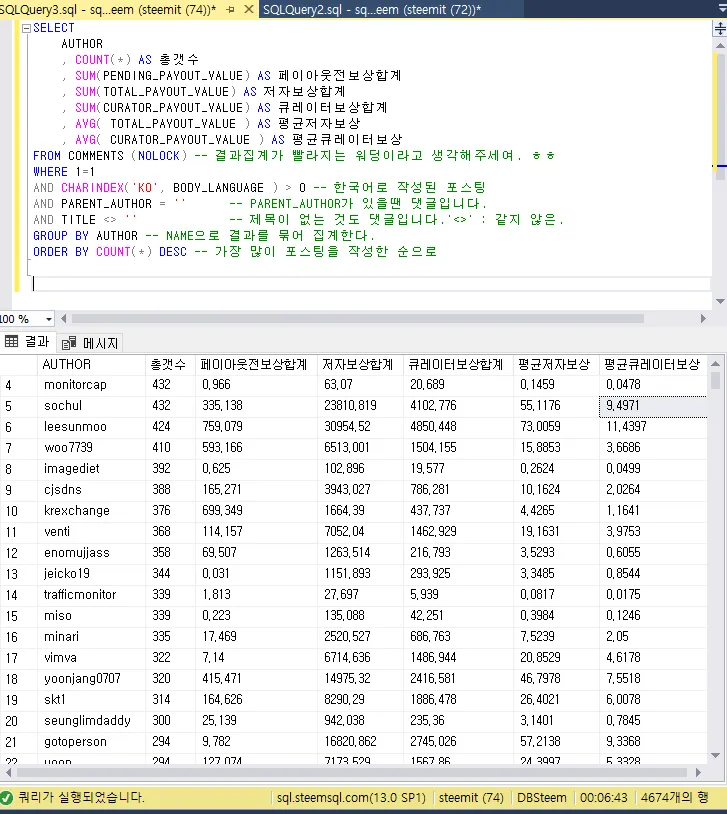Collapse the SELECT statement outline
This screenshot has height=814, width=727.
pyautogui.click(x=26, y=29)
